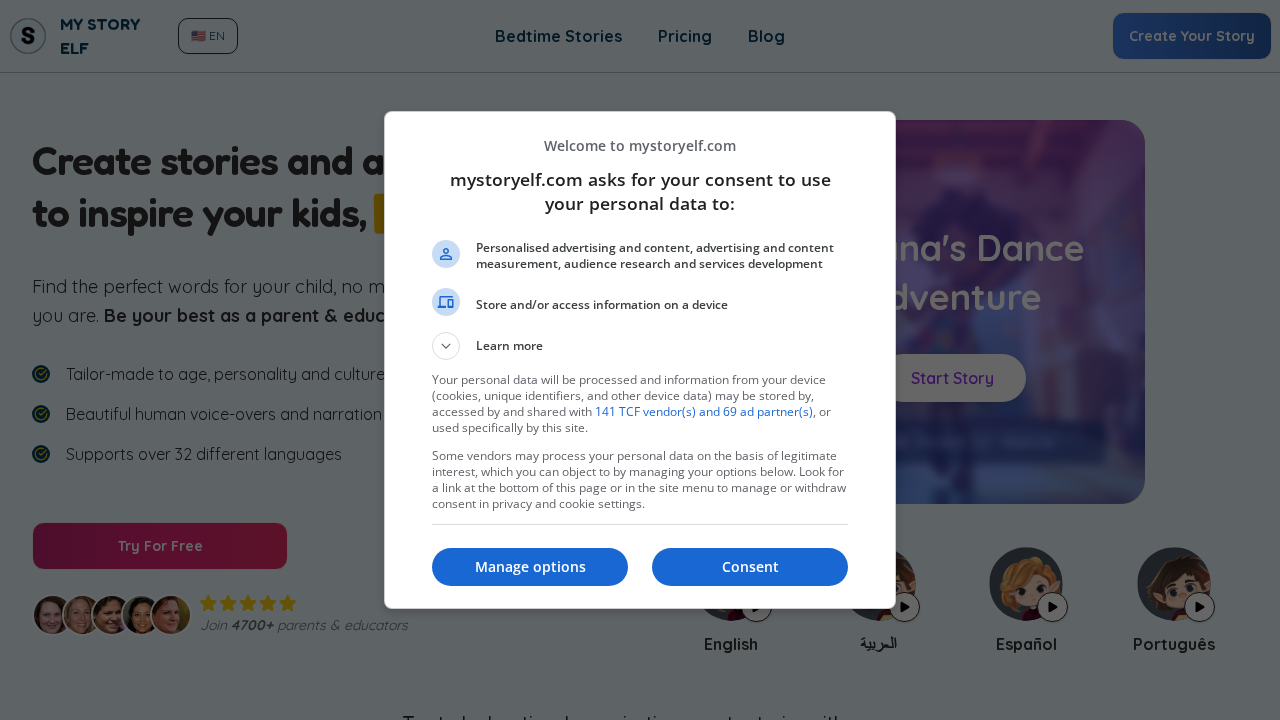Play the العربية story sample
The image size is (1280, 720).
pos(904,607)
